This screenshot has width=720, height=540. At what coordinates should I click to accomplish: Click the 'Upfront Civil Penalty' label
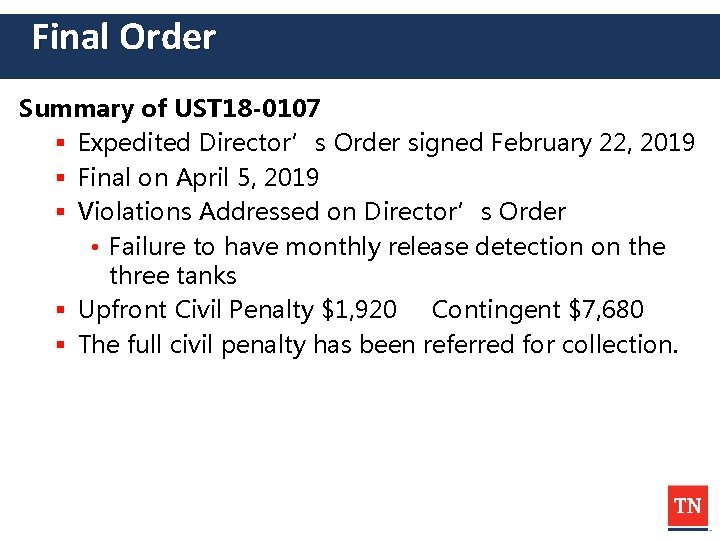coord(196,309)
